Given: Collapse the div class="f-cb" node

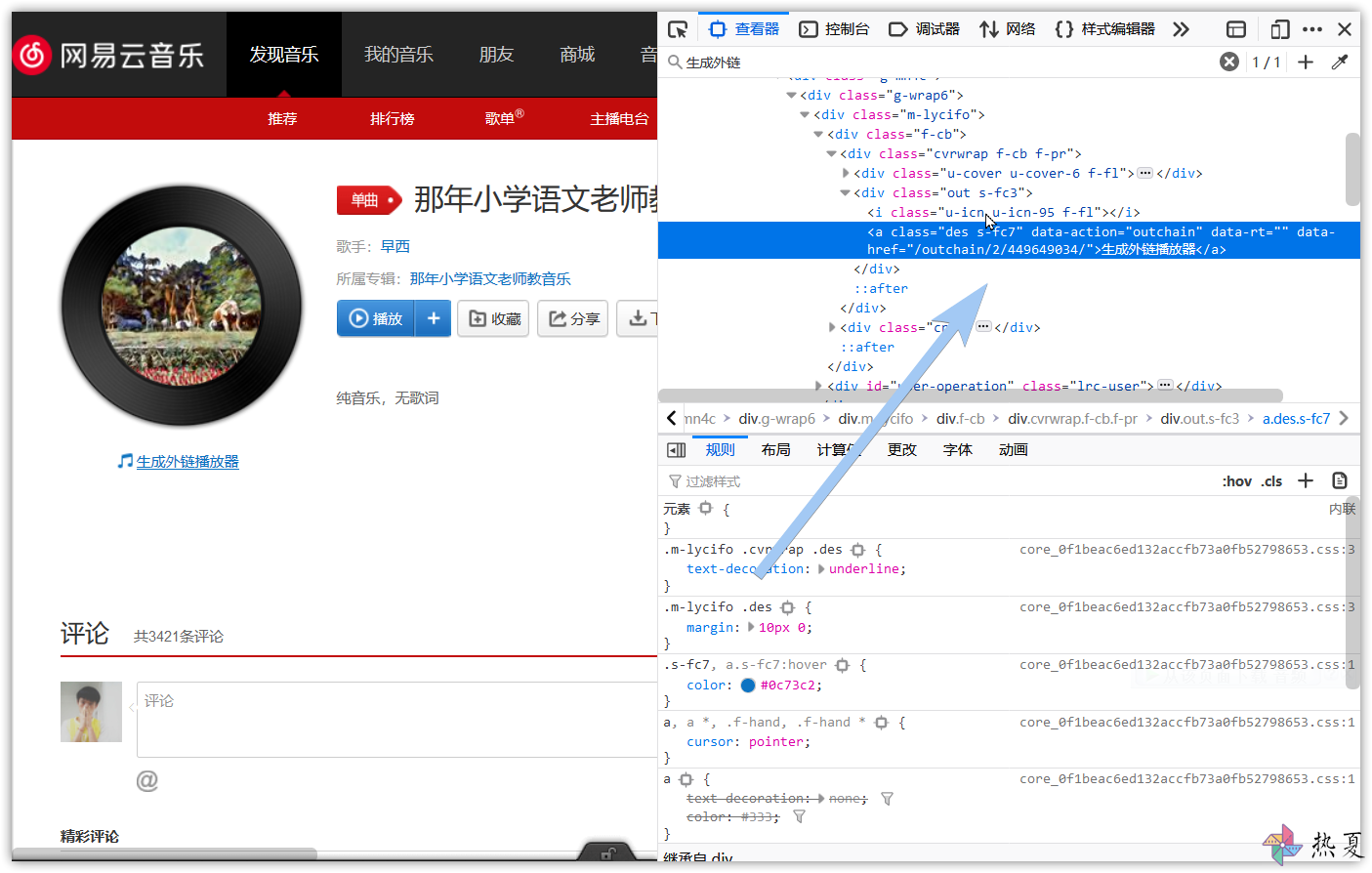Looking at the screenshot, I should tap(818, 135).
